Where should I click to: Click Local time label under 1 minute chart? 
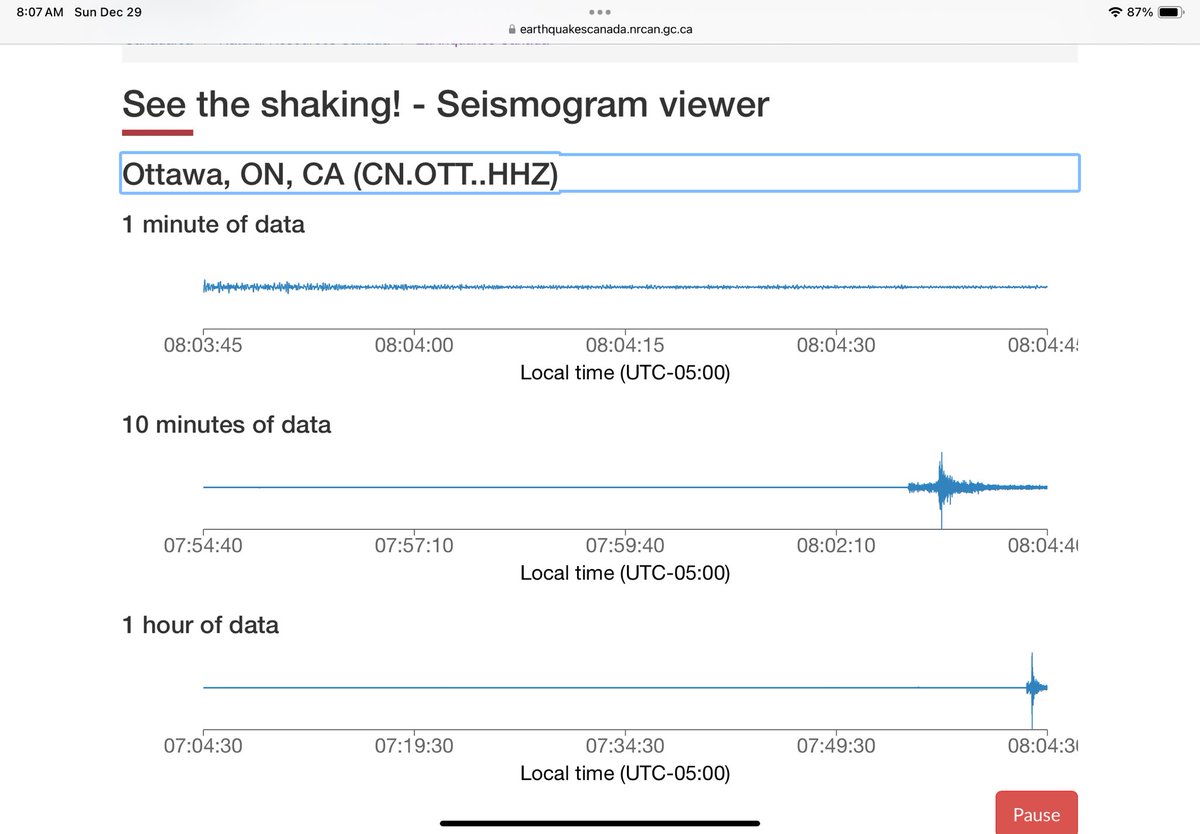coord(625,373)
